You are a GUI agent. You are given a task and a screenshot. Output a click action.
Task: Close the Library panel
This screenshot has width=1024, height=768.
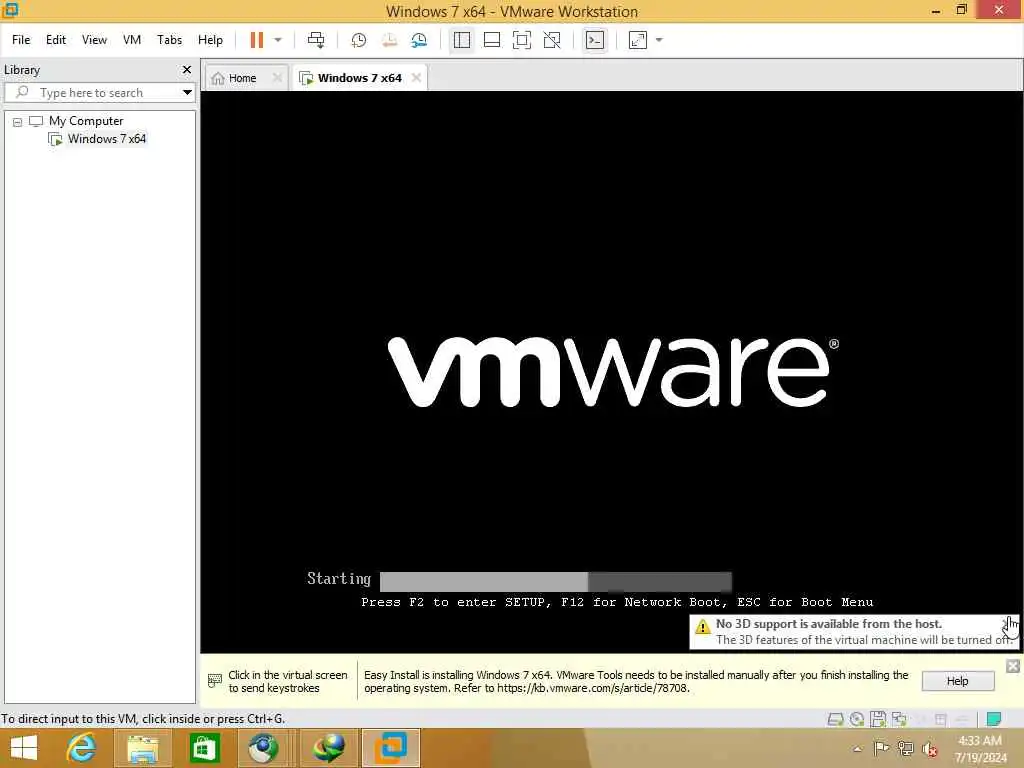(187, 69)
